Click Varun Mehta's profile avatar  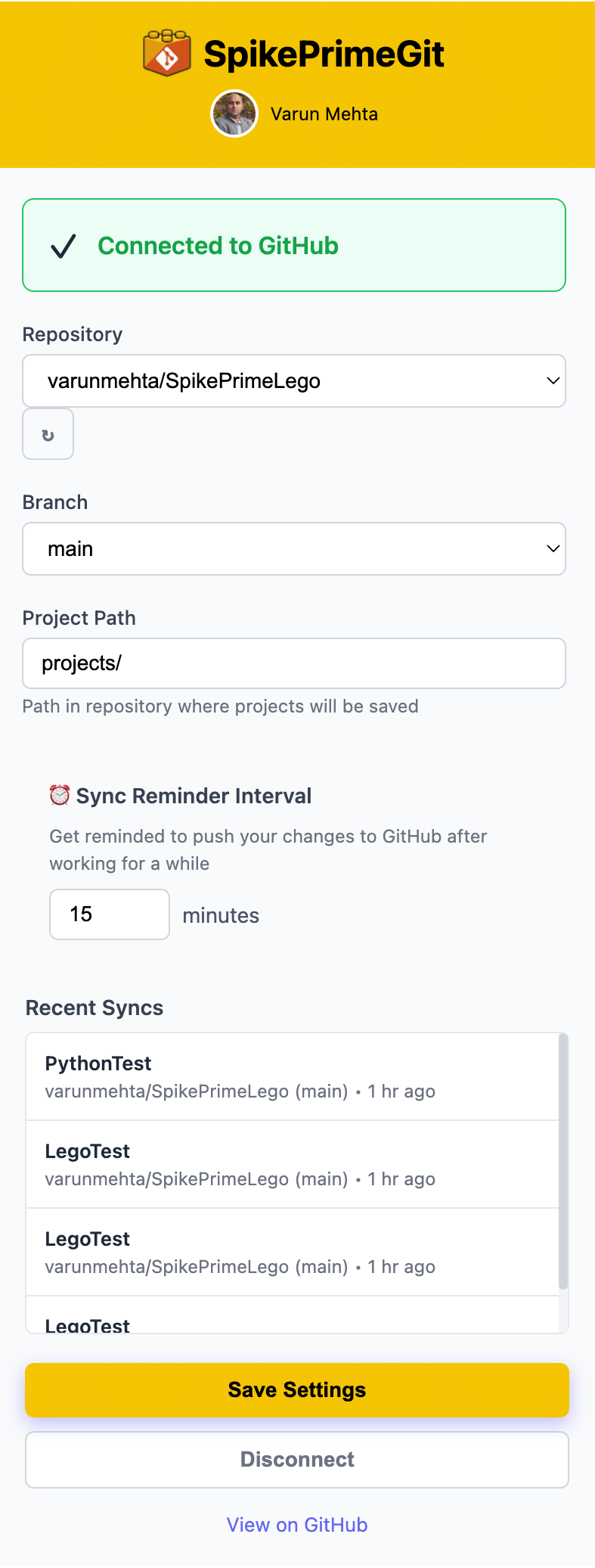tap(234, 113)
